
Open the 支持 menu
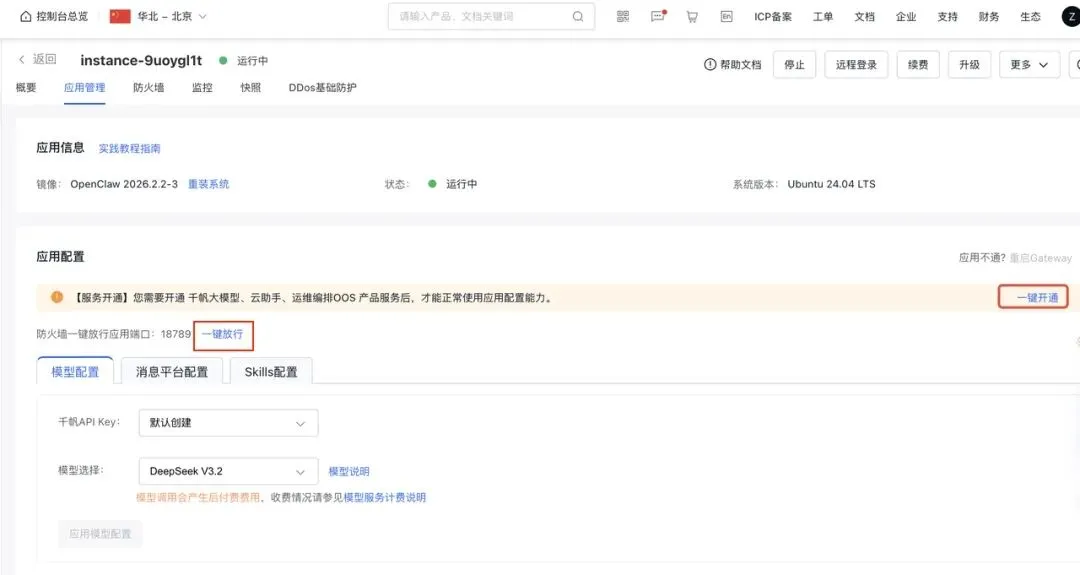(947, 17)
